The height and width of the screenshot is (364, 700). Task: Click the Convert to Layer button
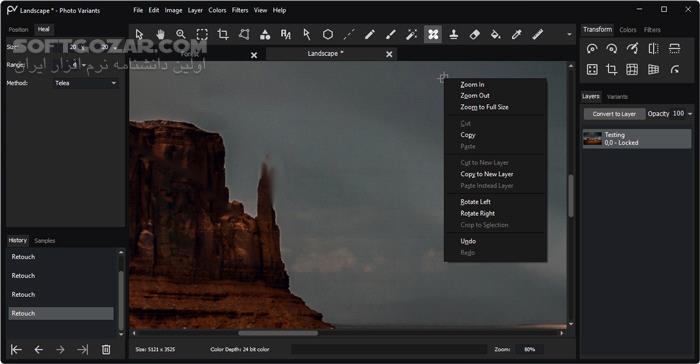pyautogui.click(x=614, y=114)
